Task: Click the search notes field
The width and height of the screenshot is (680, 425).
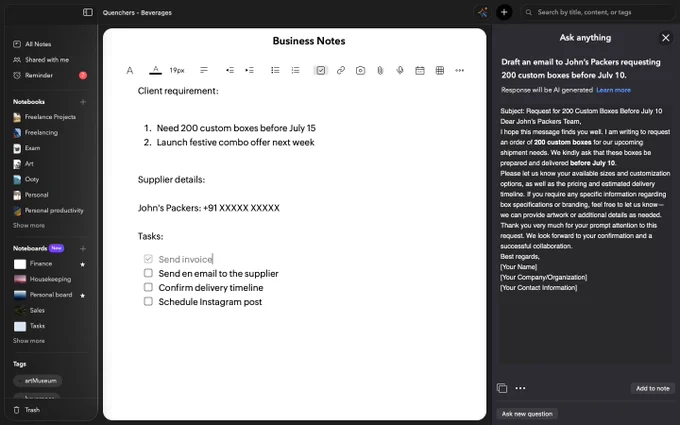Action: click(x=597, y=12)
